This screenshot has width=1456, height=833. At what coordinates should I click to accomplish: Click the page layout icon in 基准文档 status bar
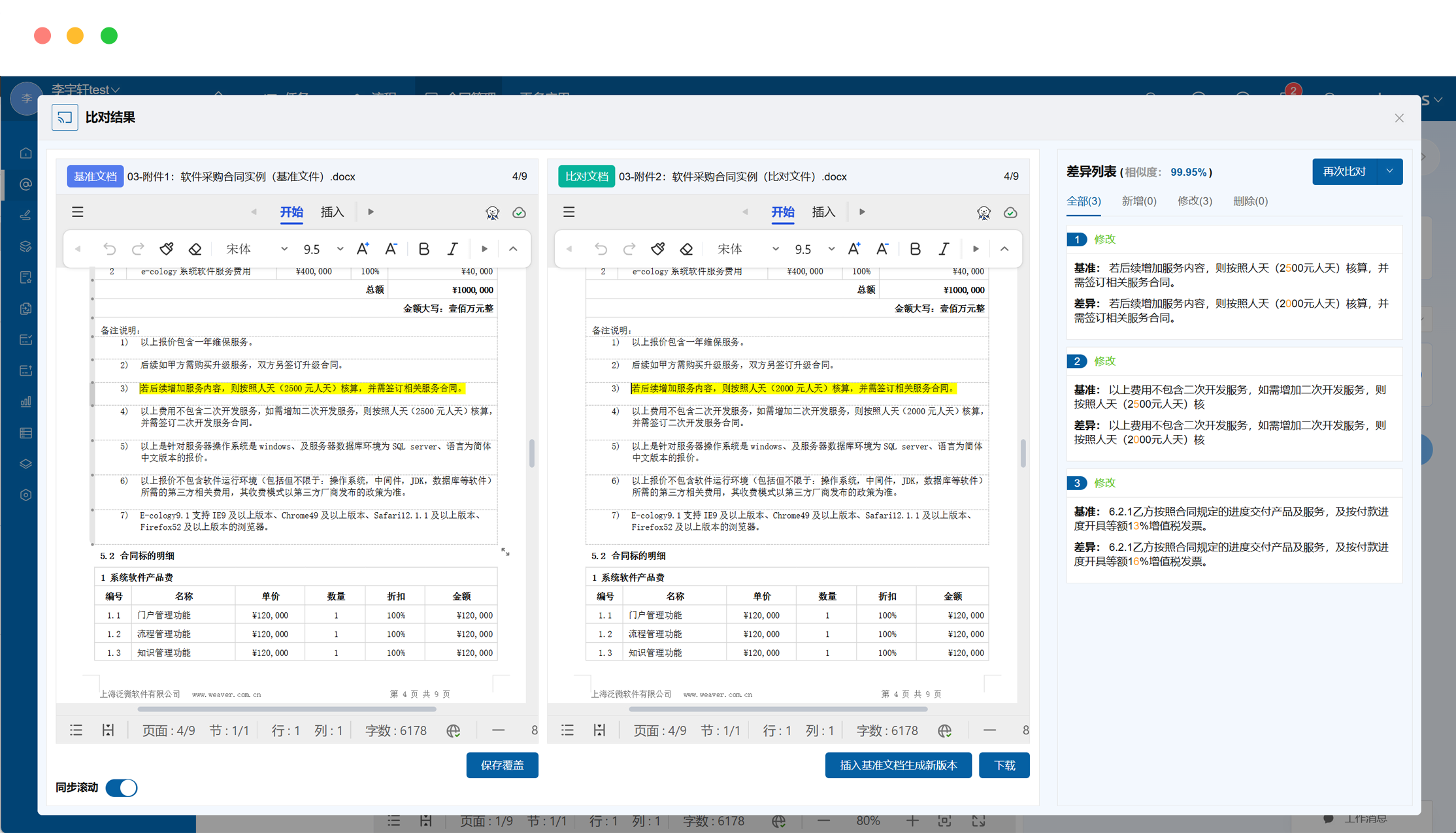coord(108,730)
